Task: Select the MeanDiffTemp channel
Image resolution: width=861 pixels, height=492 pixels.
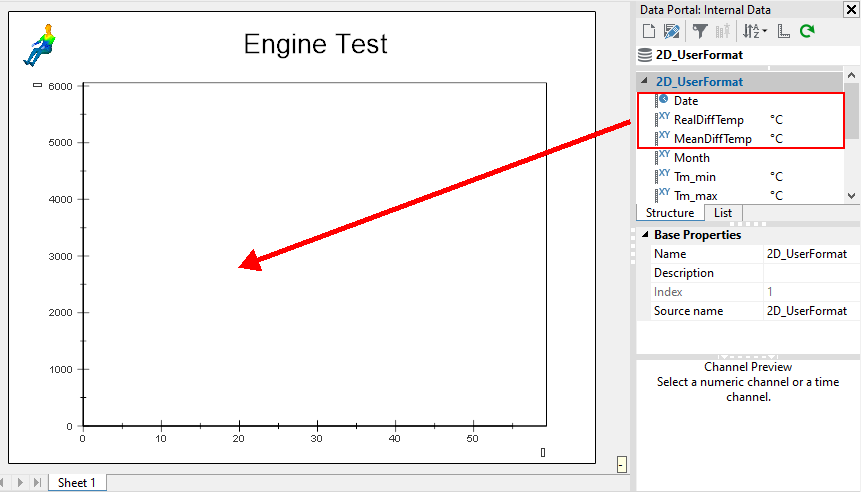Action: coord(712,139)
